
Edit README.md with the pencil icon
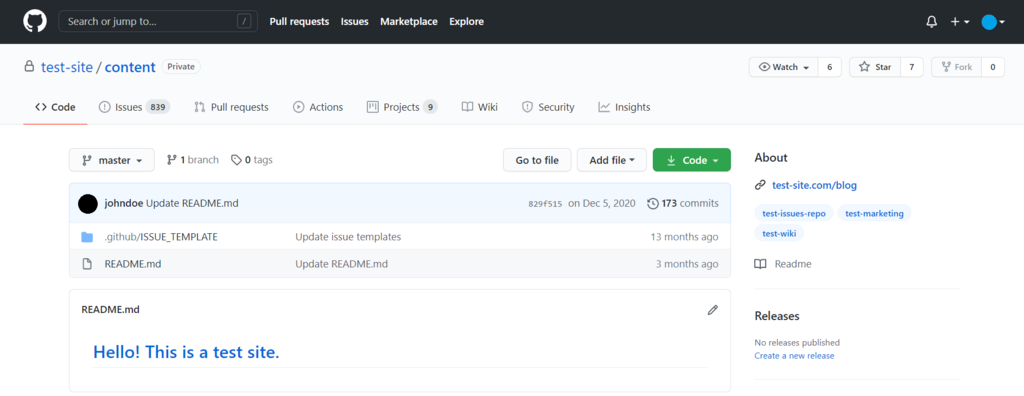coord(712,310)
